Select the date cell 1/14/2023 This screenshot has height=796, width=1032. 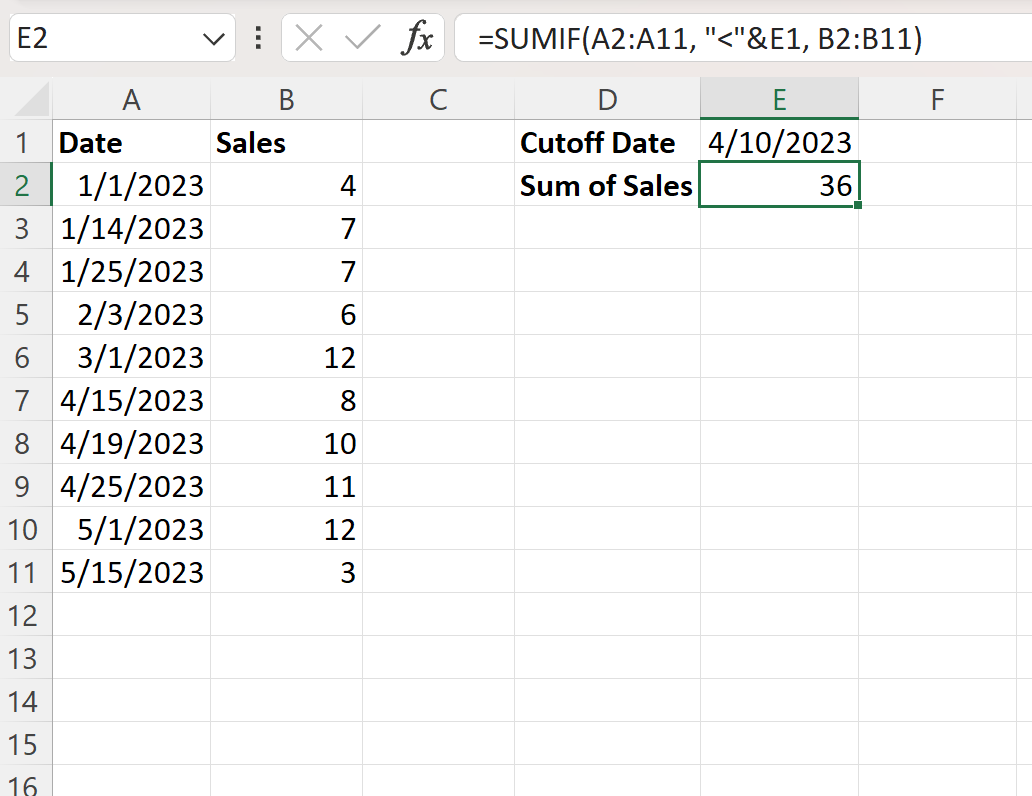tap(132, 228)
